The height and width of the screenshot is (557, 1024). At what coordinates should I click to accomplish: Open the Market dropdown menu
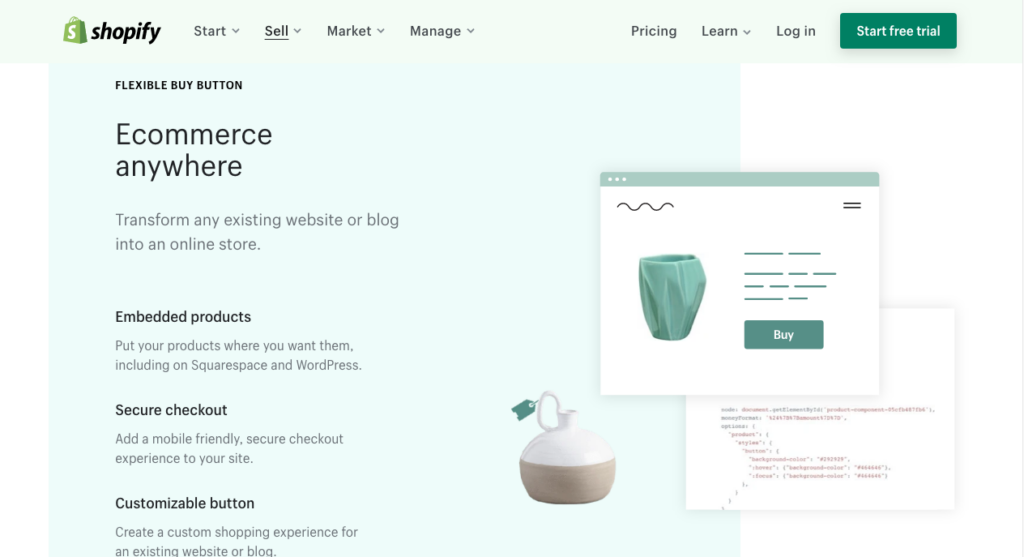click(x=356, y=31)
